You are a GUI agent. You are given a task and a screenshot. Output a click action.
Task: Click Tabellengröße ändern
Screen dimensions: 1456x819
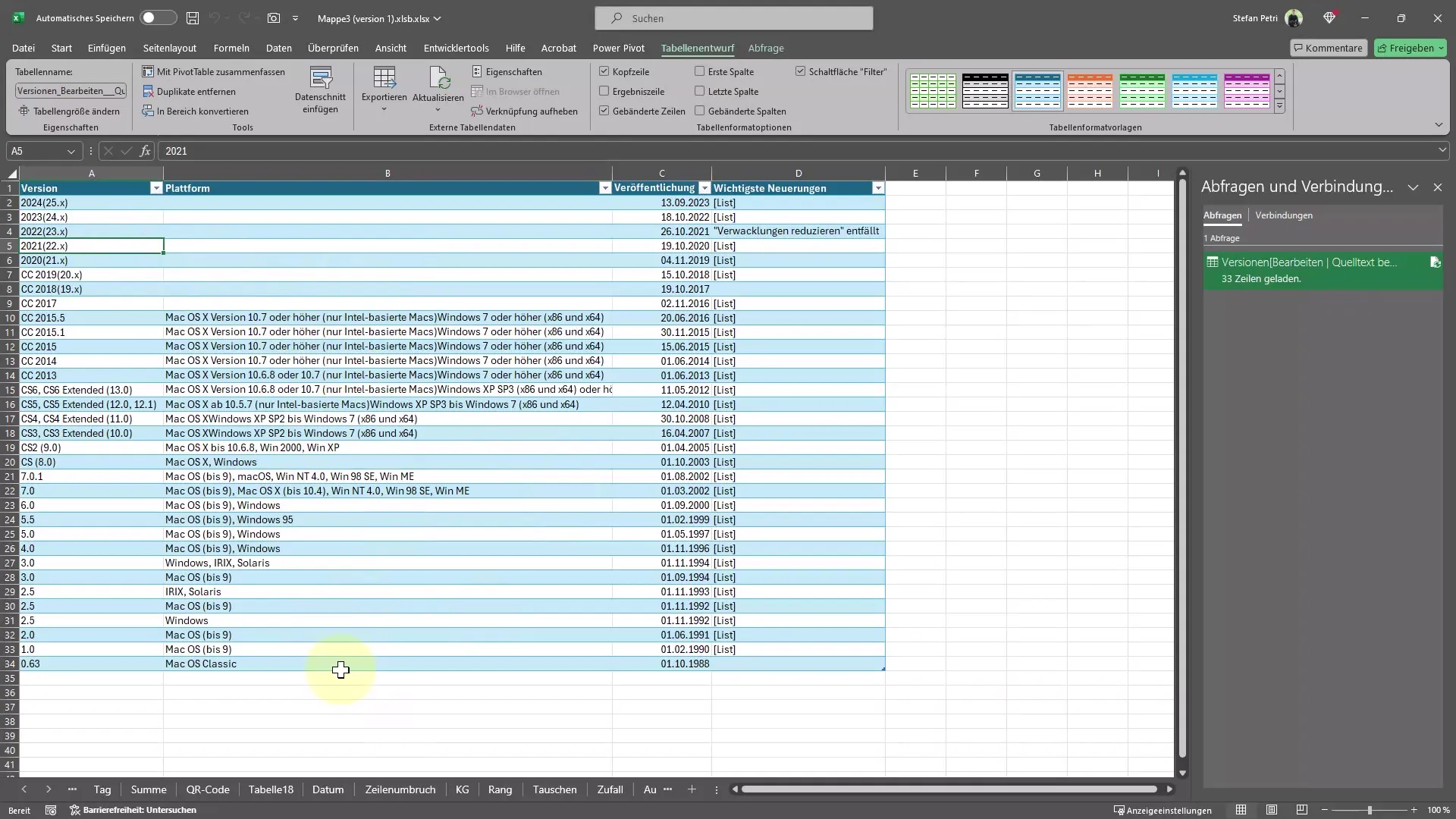pos(69,111)
